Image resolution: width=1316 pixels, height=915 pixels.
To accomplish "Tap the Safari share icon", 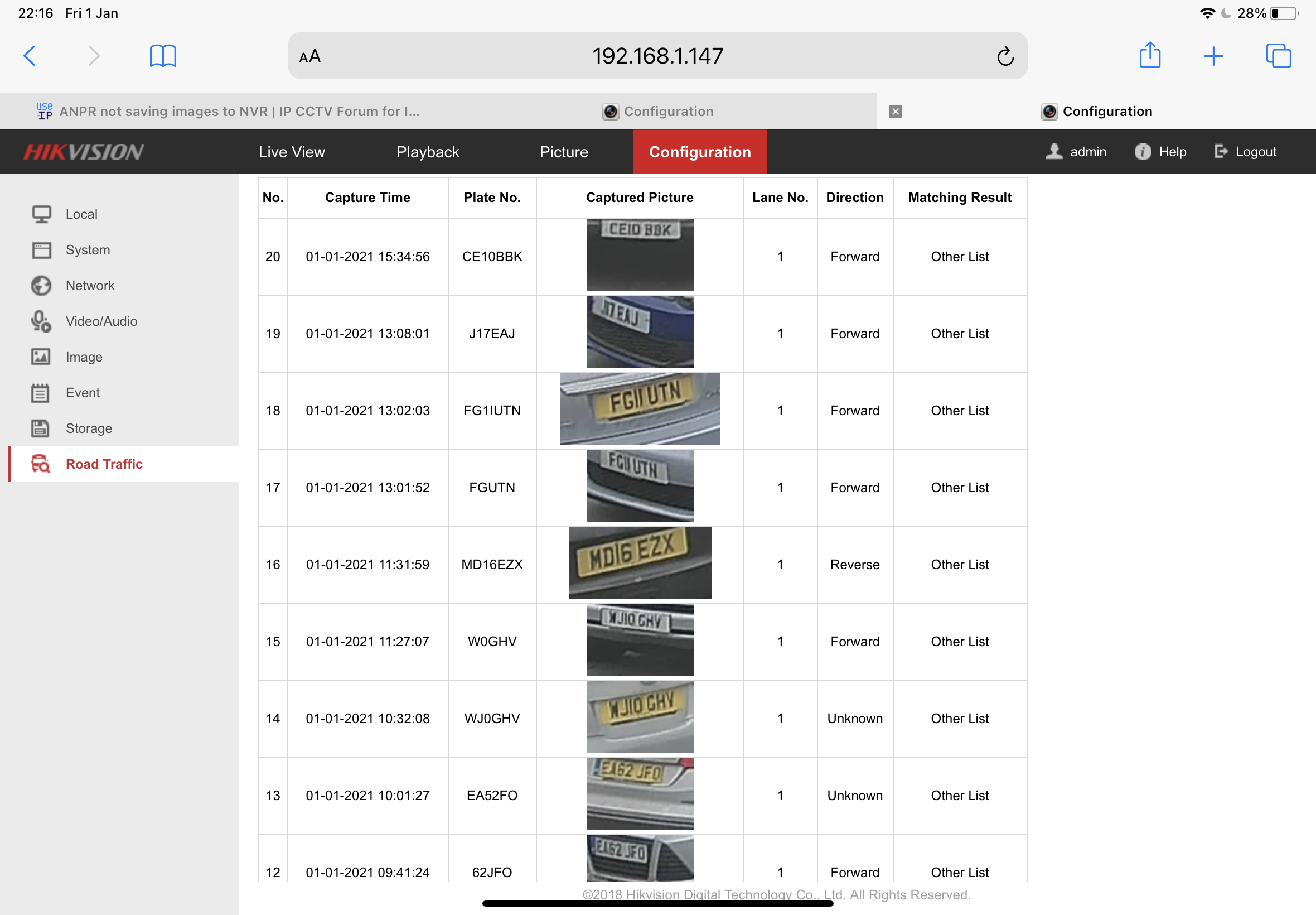I will coord(1149,56).
